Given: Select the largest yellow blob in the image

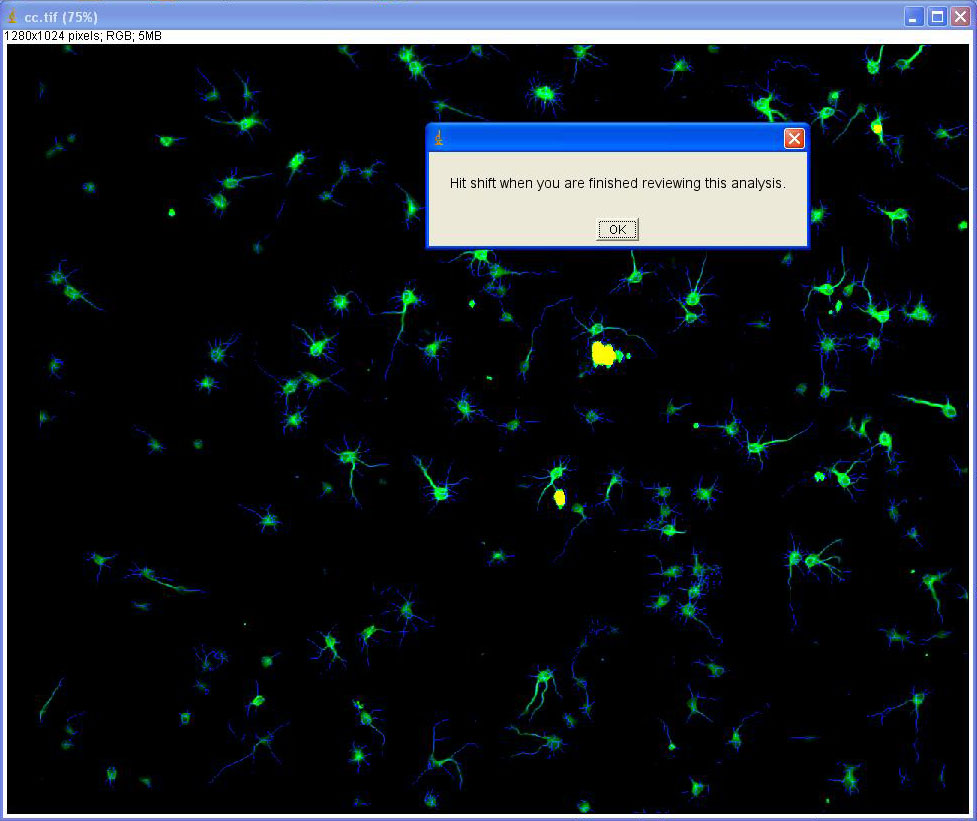Looking at the screenshot, I should [x=603, y=353].
